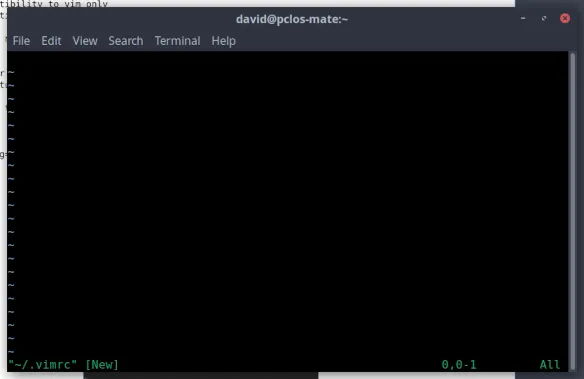Open the Search menu
The height and width of the screenshot is (379, 584).
click(126, 41)
